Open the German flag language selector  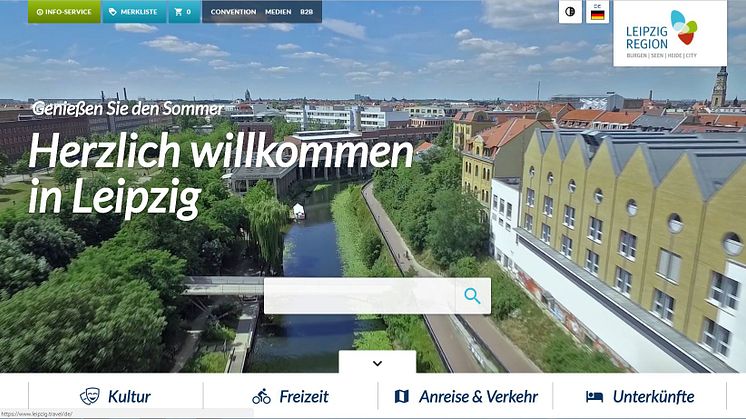597,12
